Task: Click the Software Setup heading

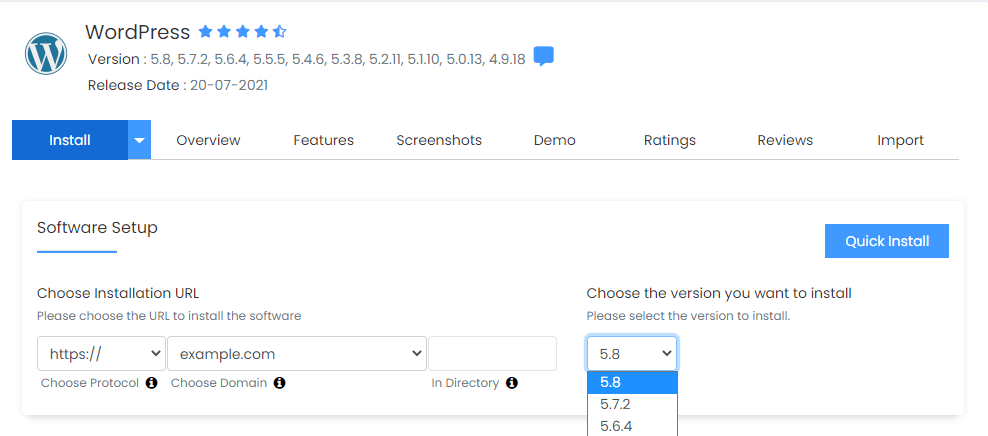Action: pos(97,227)
